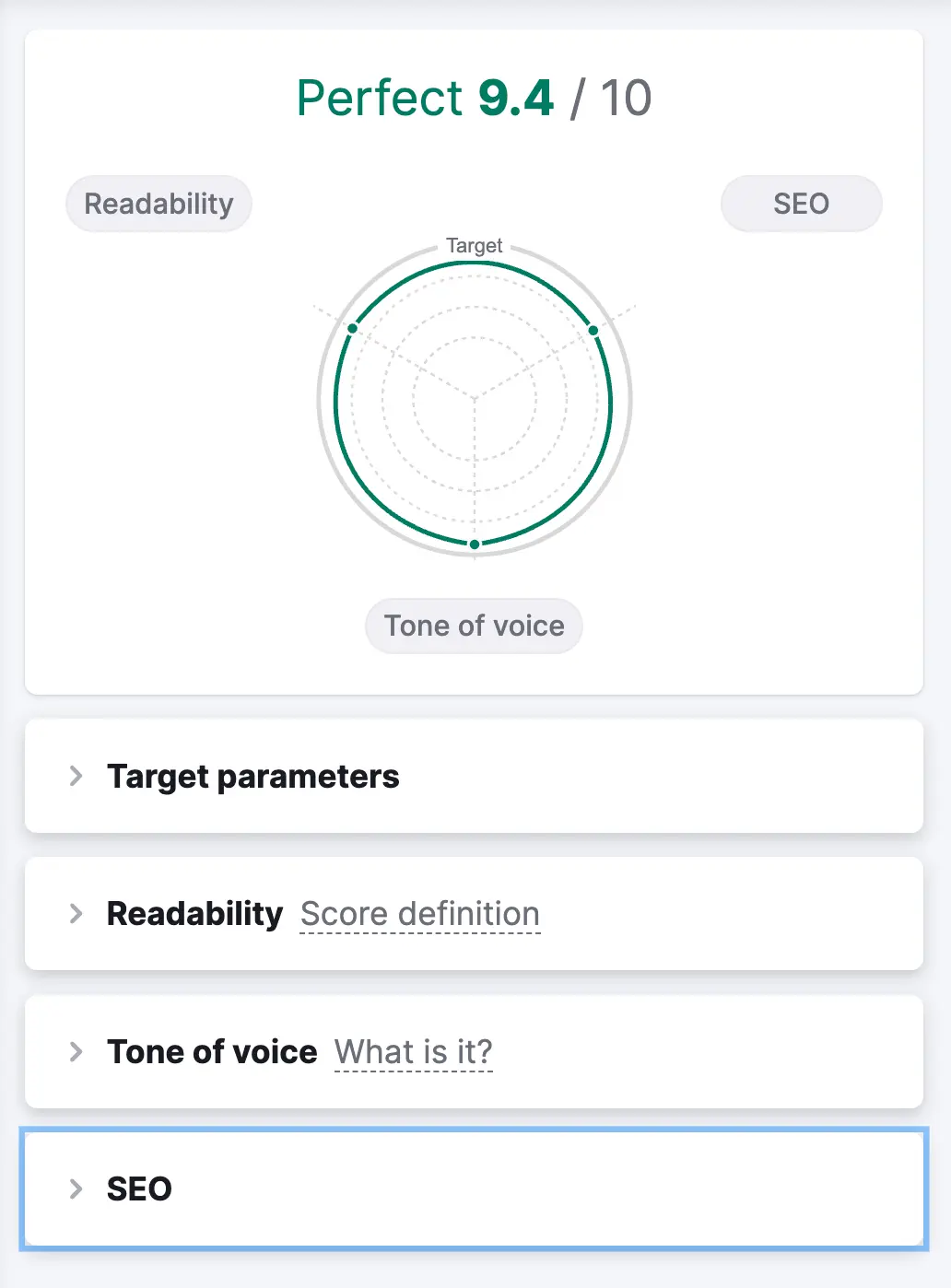The width and height of the screenshot is (951, 1288).
Task: Toggle the chevron beside Tone of voice section
Action: 76,1051
